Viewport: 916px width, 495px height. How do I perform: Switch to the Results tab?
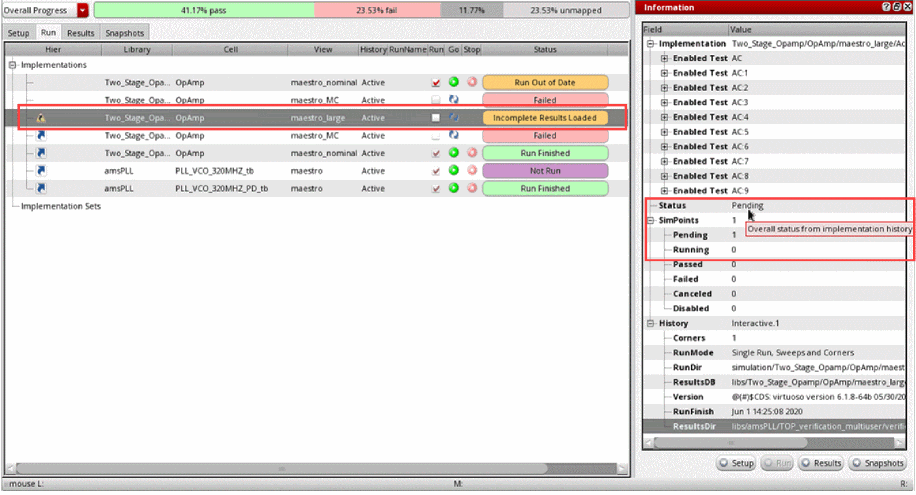81,33
